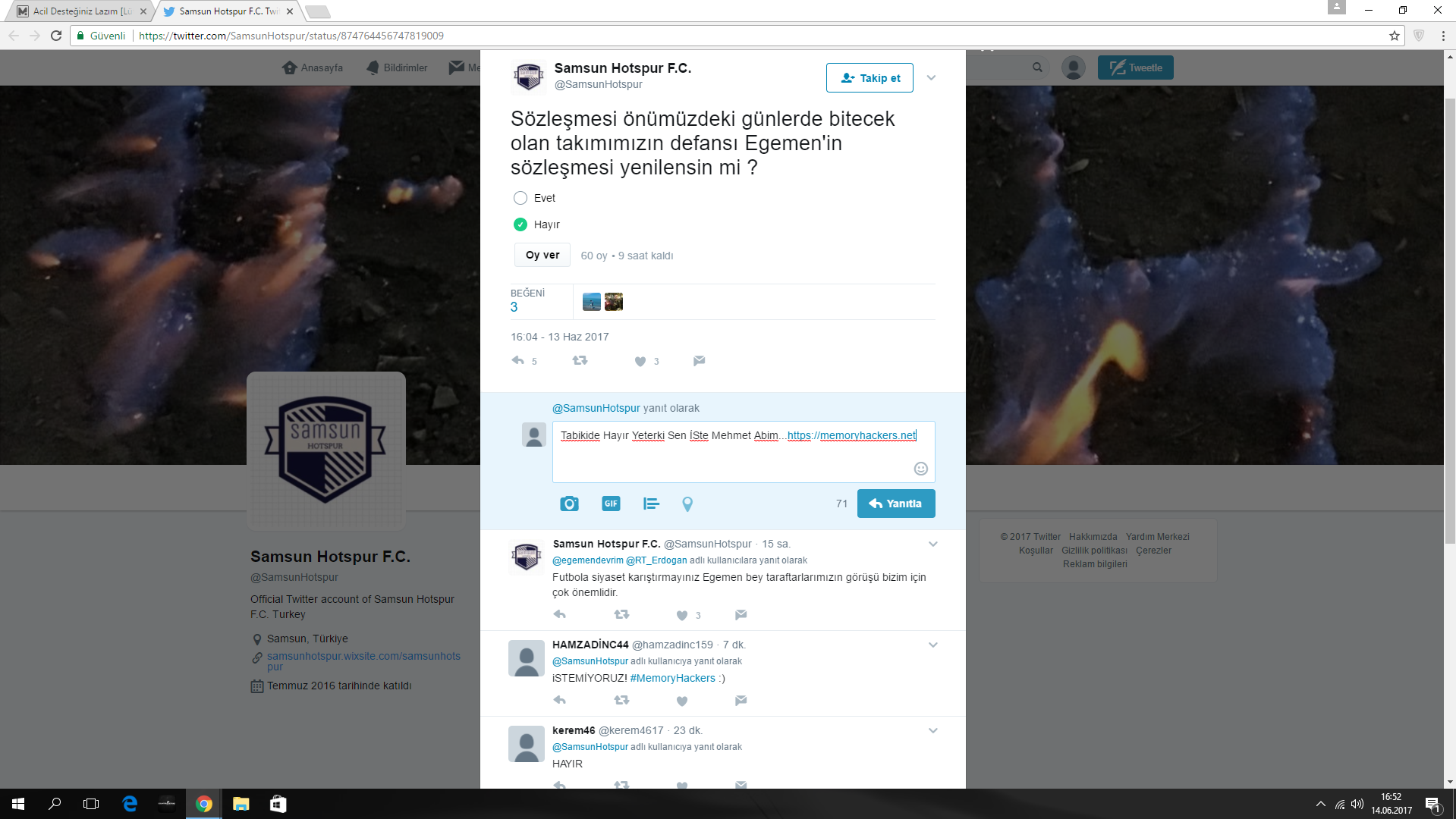Open Bildirimler notifications tab

point(397,67)
